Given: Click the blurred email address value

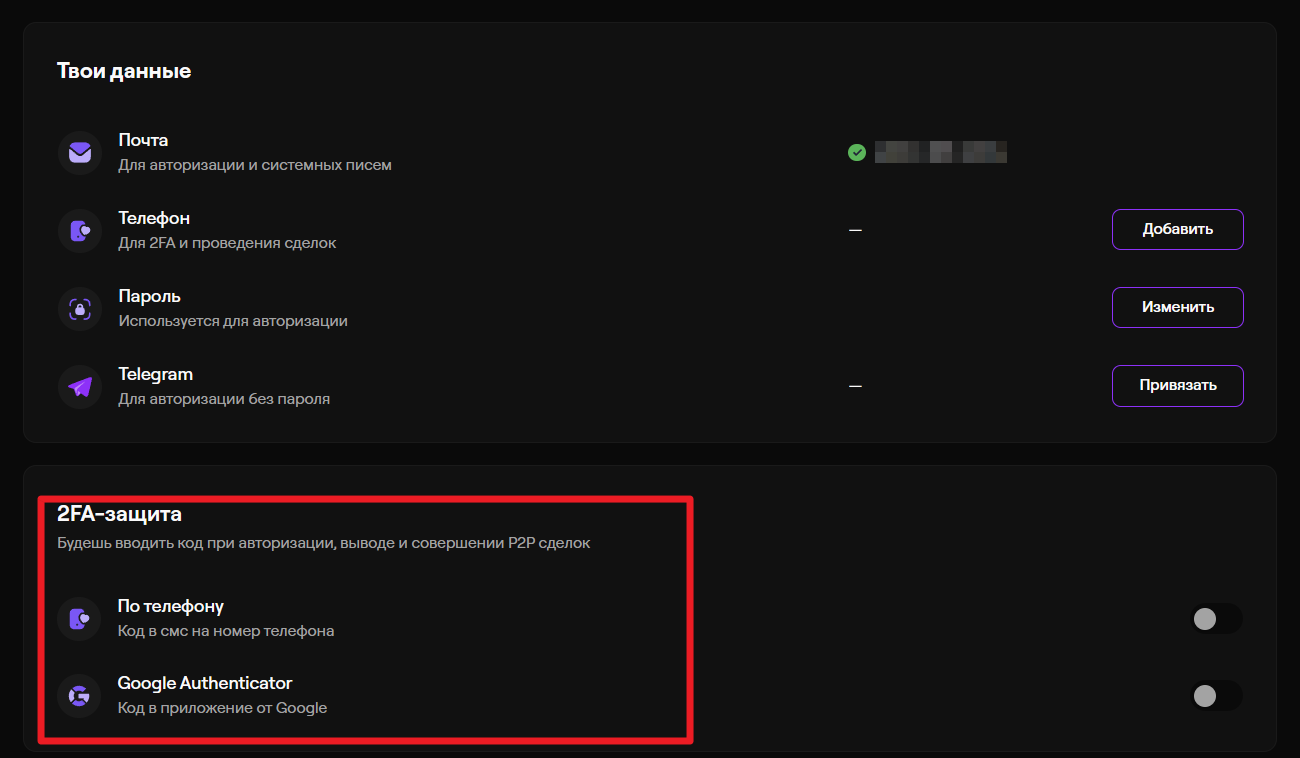Looking at the screenshot, I should (941, 152).
